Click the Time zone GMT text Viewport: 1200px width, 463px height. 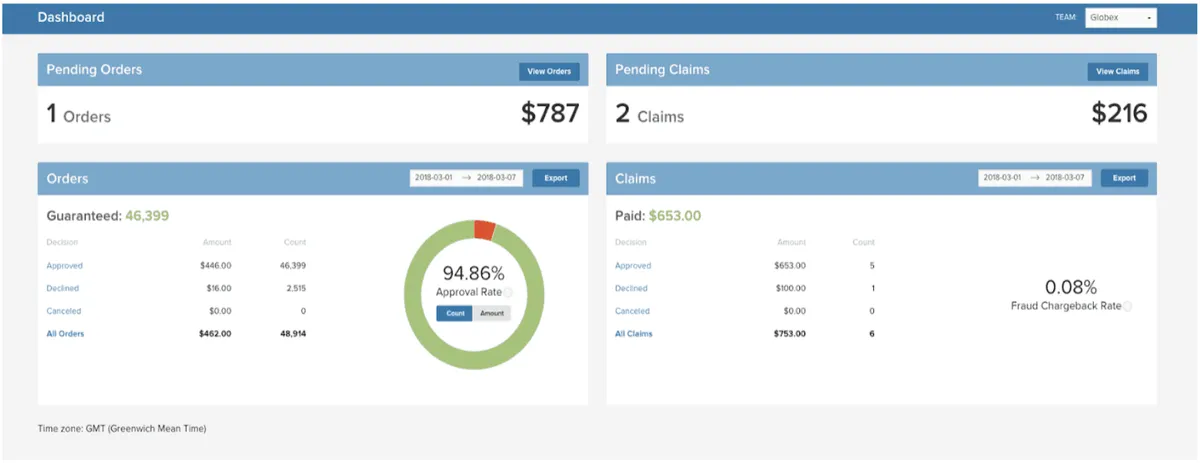pyautogui.click(x=122, y=429)
